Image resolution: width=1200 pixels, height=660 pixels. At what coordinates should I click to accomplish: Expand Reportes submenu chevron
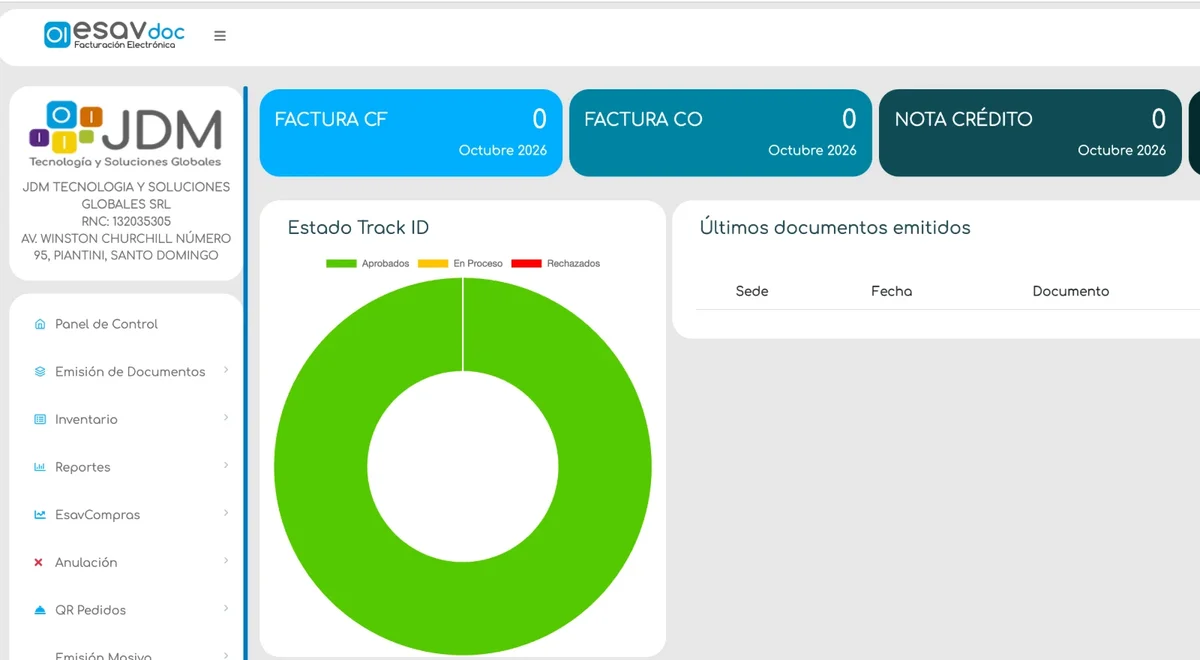[x=226, y=466]
